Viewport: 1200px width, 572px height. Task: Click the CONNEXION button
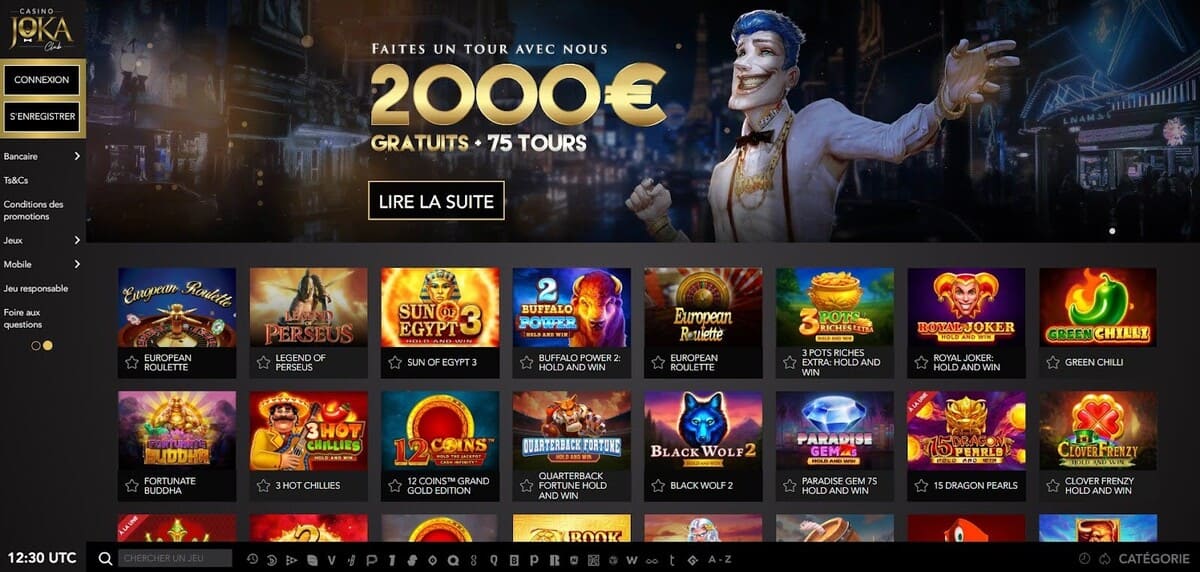[42, 79]
